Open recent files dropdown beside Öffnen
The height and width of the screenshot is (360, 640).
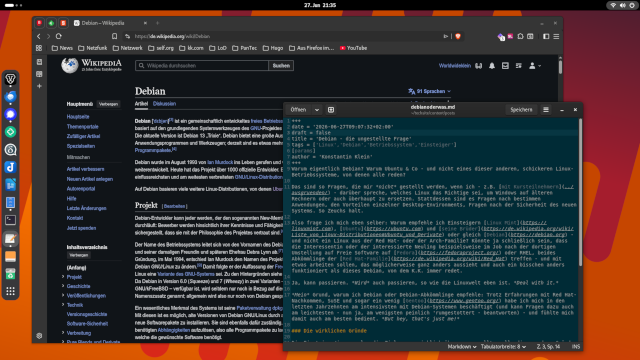[317, 110]
